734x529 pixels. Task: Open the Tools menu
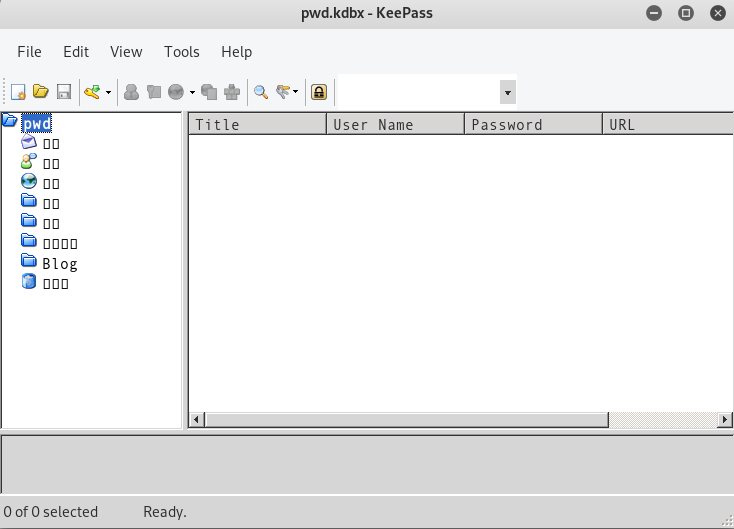tap(182, 51)
